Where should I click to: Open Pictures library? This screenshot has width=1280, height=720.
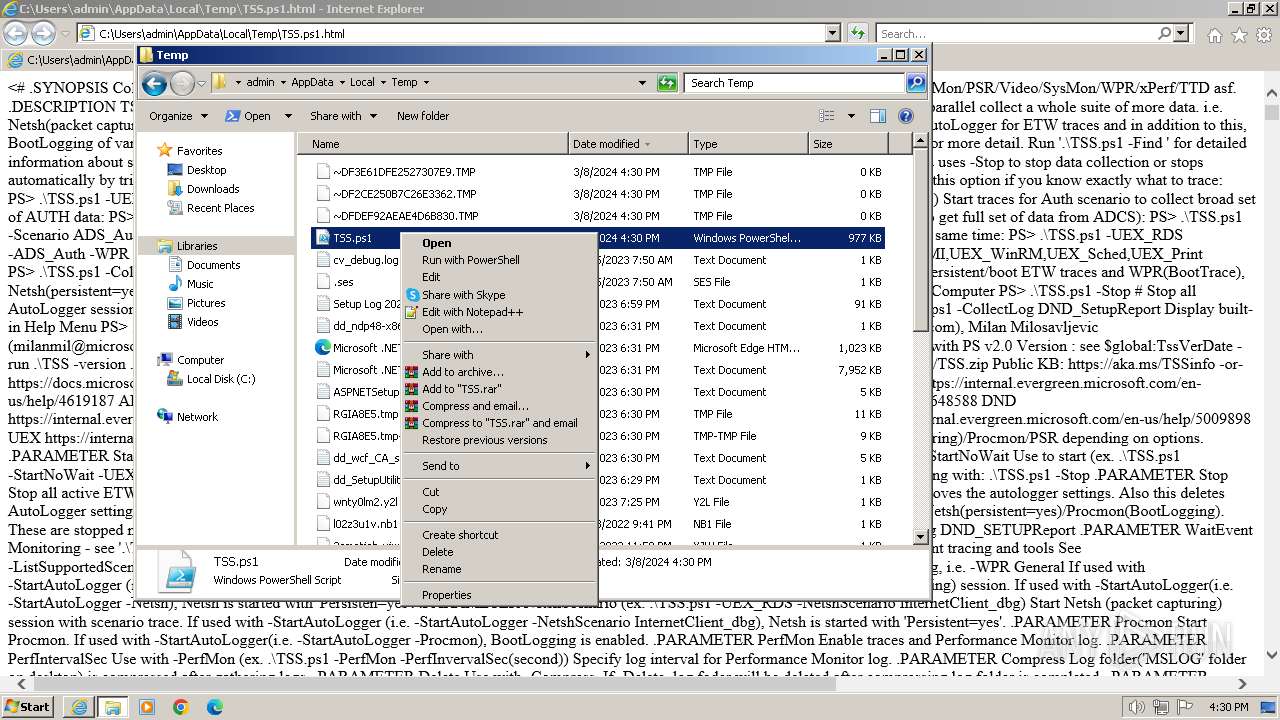click(205, 303)
